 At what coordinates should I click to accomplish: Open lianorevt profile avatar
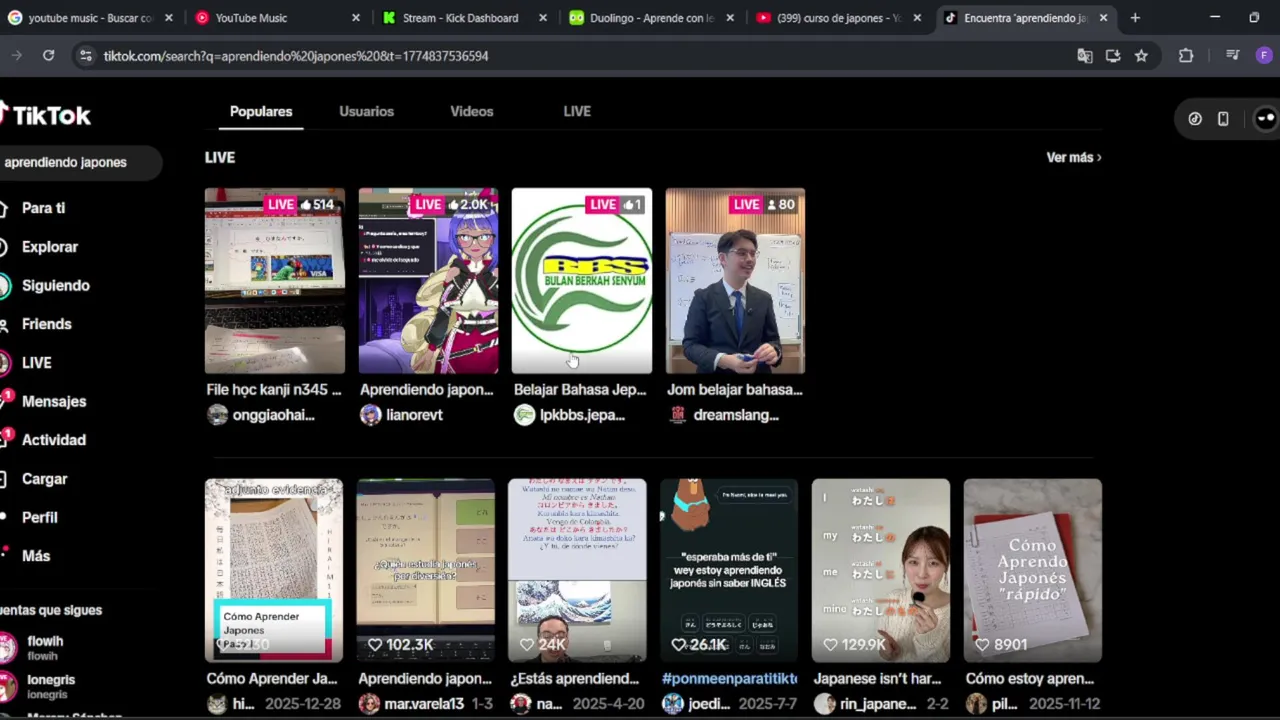click(371, 415)
